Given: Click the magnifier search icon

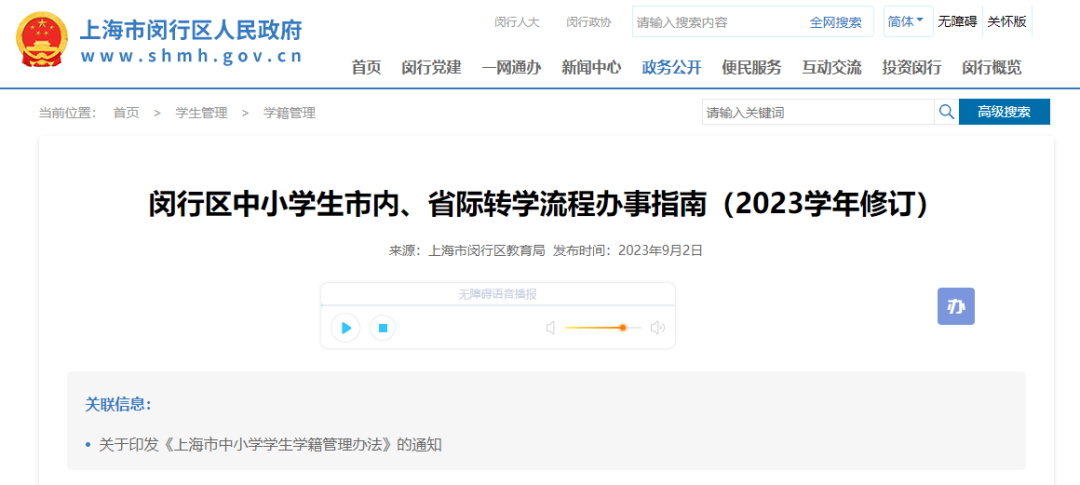Looking at the screenshot, I should 945,112.
